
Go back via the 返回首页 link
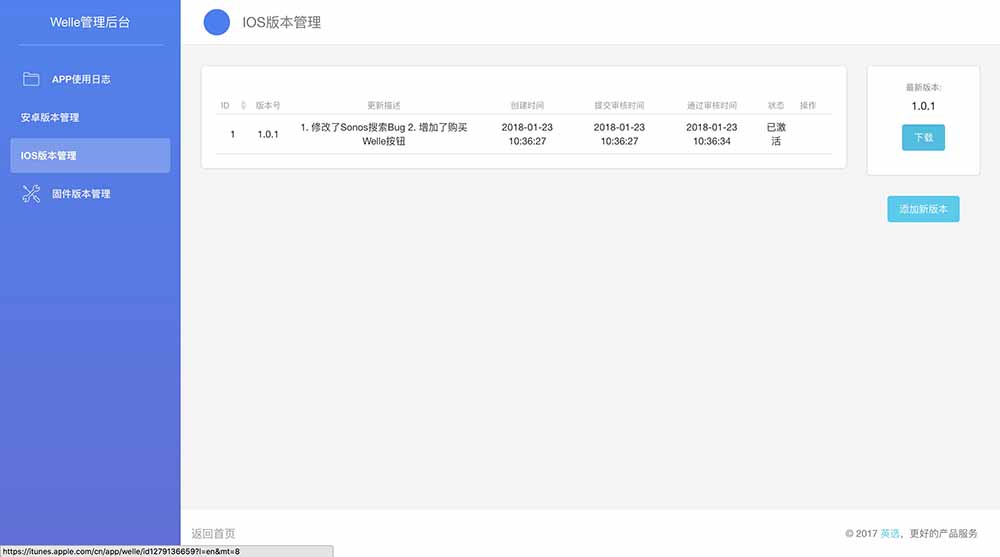(x=213, y=534)
